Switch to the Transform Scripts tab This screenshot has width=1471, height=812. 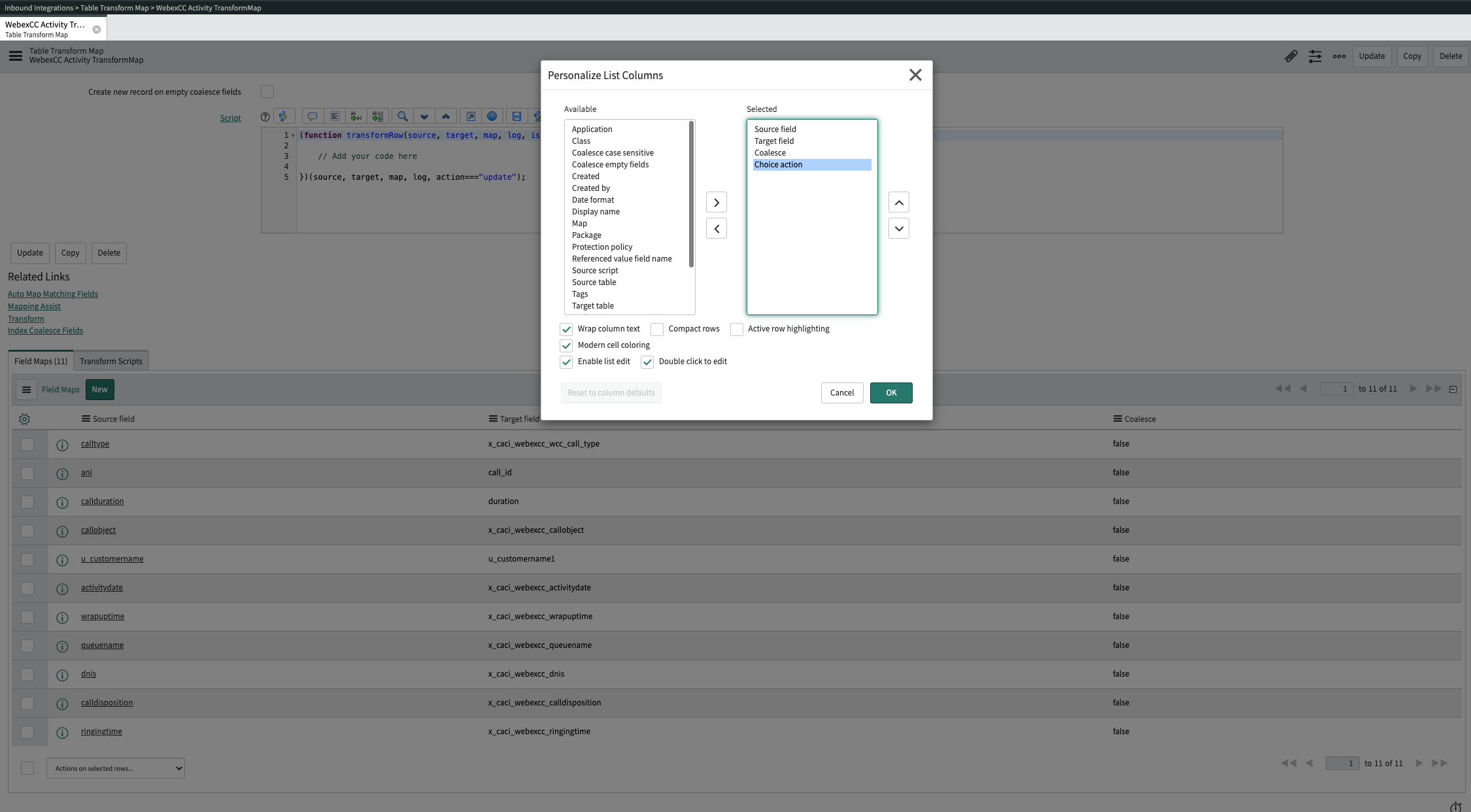click(111, 361)
